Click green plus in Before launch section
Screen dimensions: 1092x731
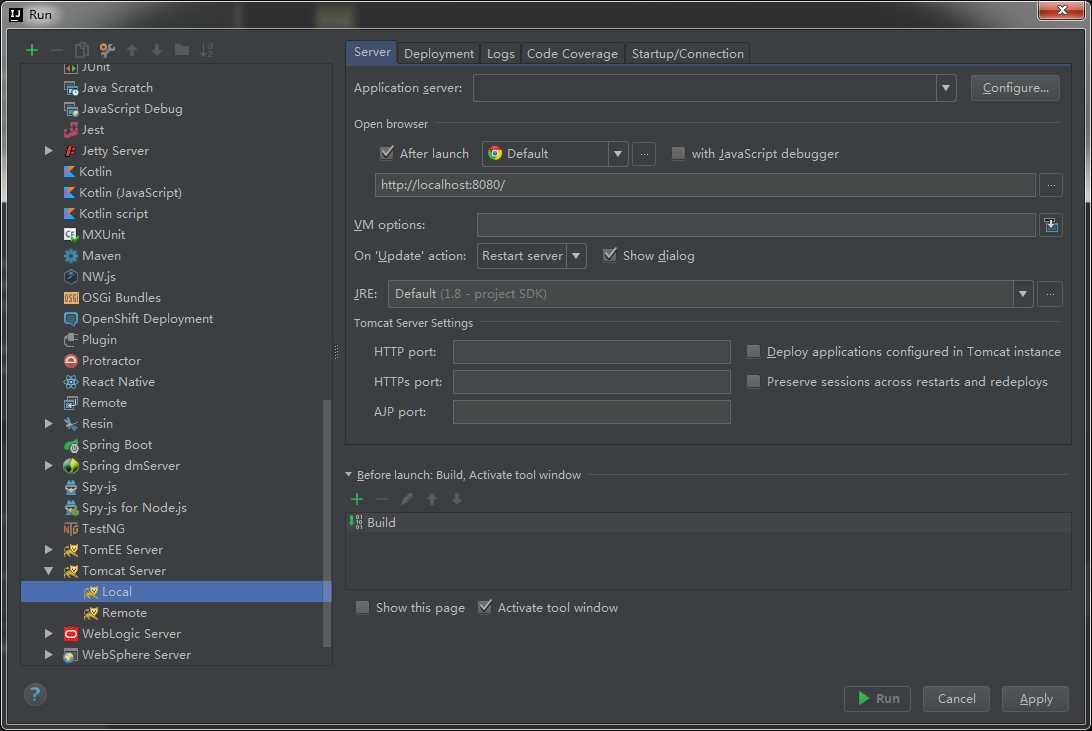(x=357, y=499)
